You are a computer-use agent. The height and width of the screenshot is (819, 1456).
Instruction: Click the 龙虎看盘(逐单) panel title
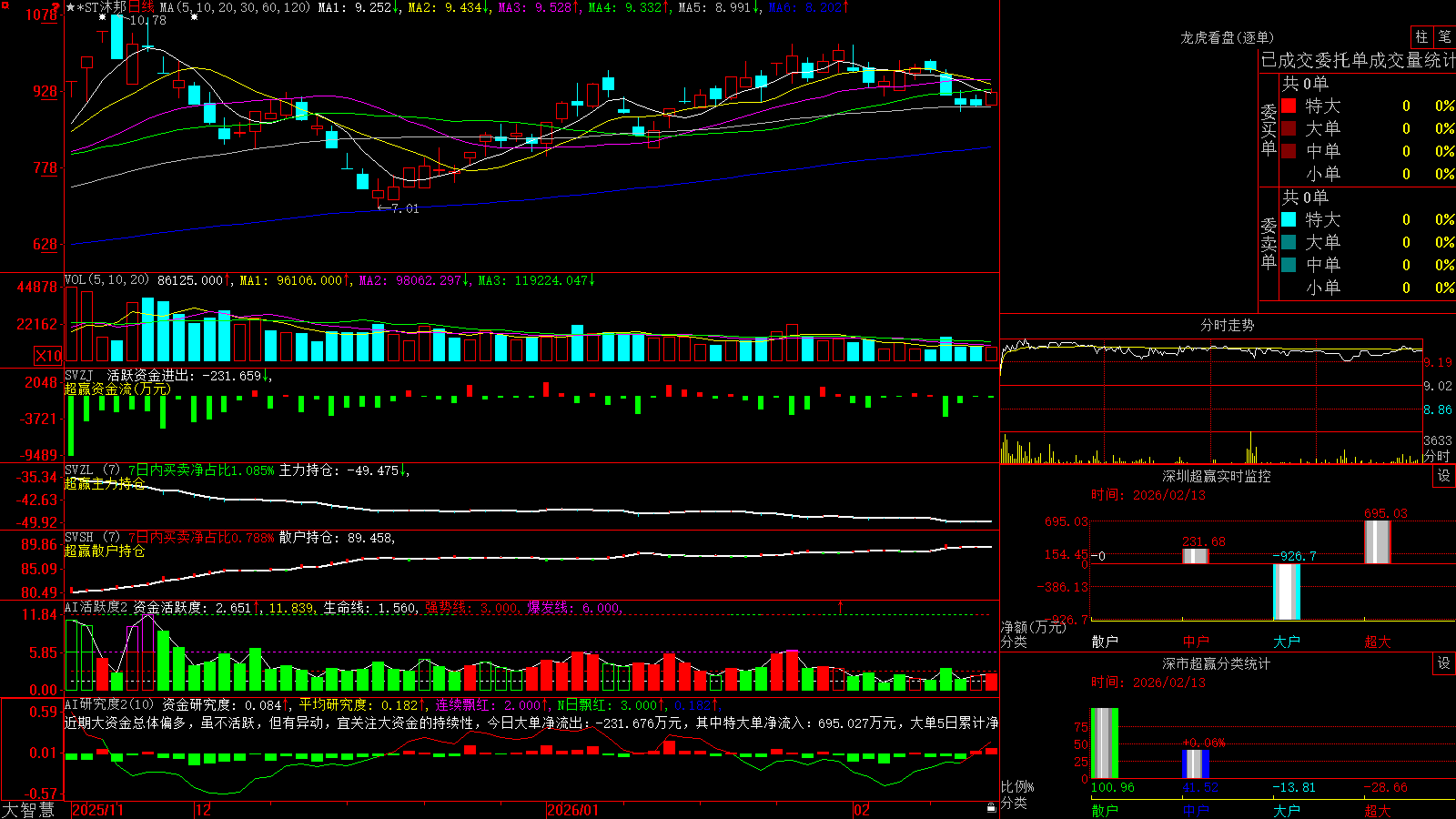(1227, 37)
